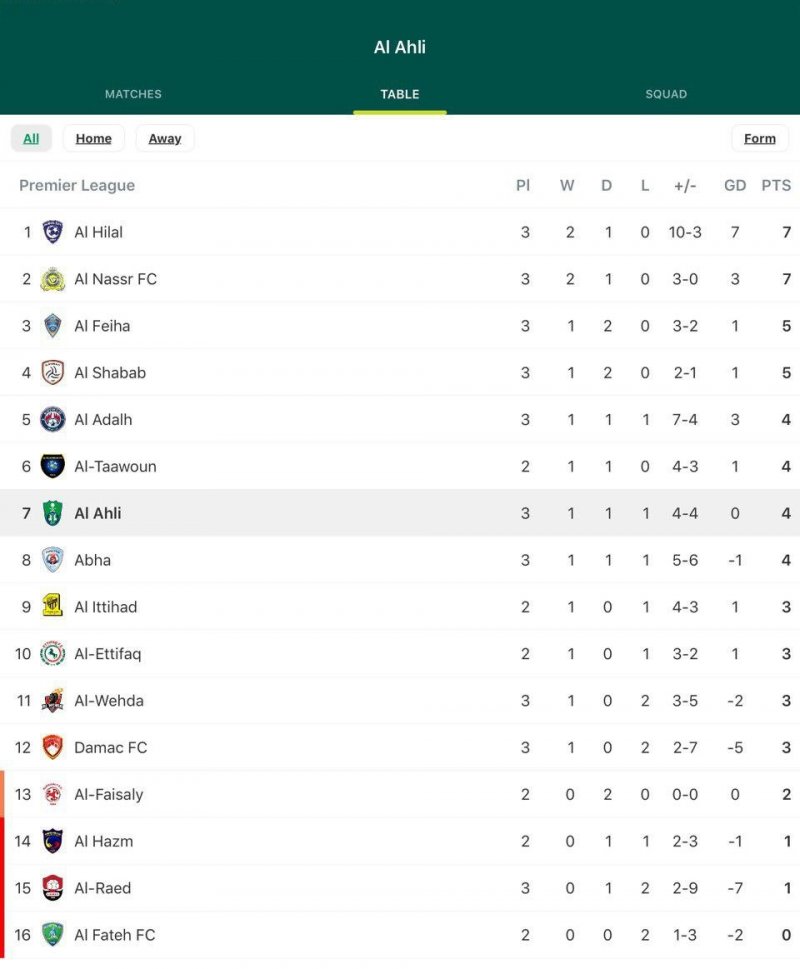
Task: Switch table to Home results
Action: pos(93,138)
